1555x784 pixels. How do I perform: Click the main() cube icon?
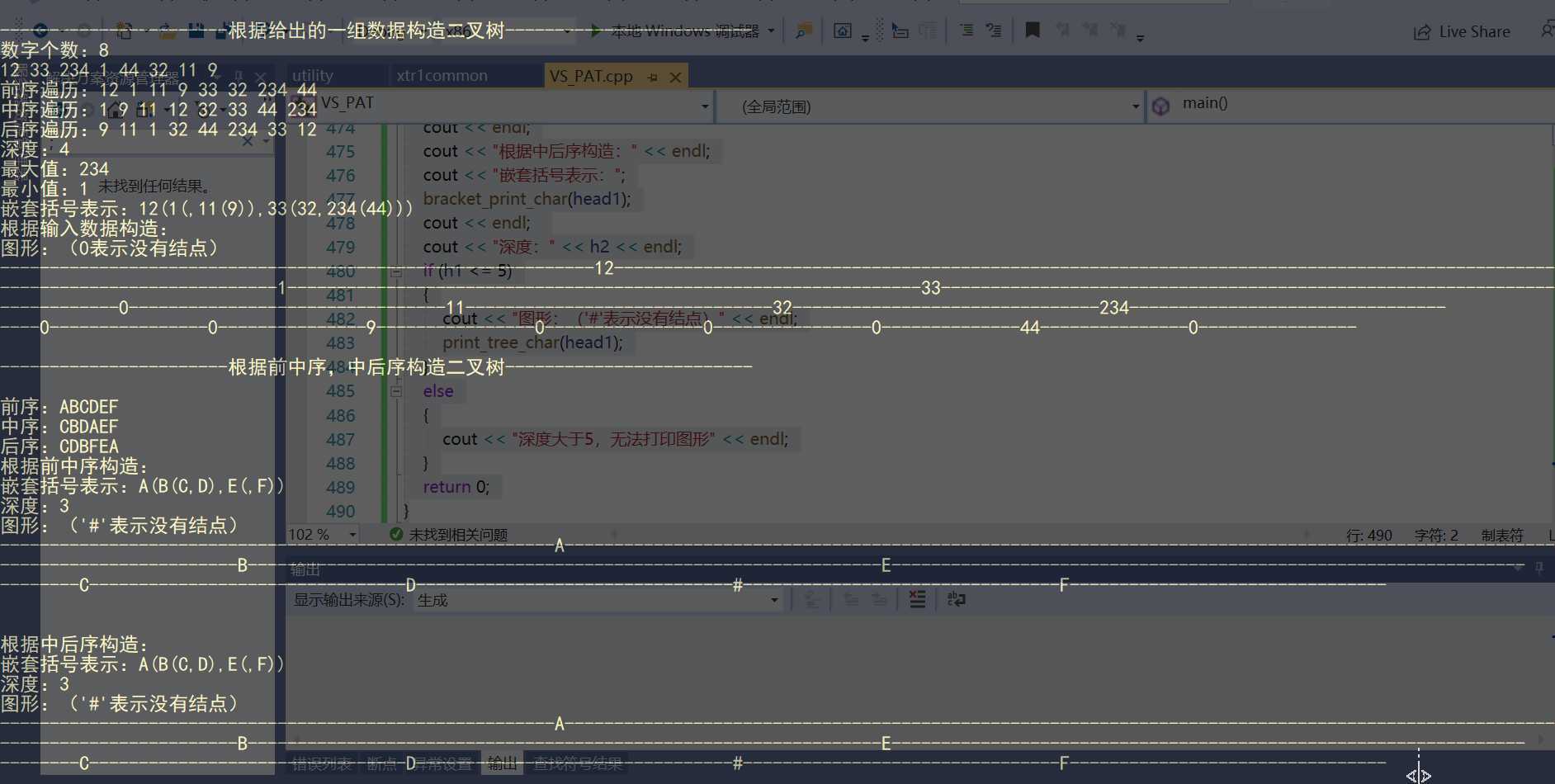coord(1160,106)
